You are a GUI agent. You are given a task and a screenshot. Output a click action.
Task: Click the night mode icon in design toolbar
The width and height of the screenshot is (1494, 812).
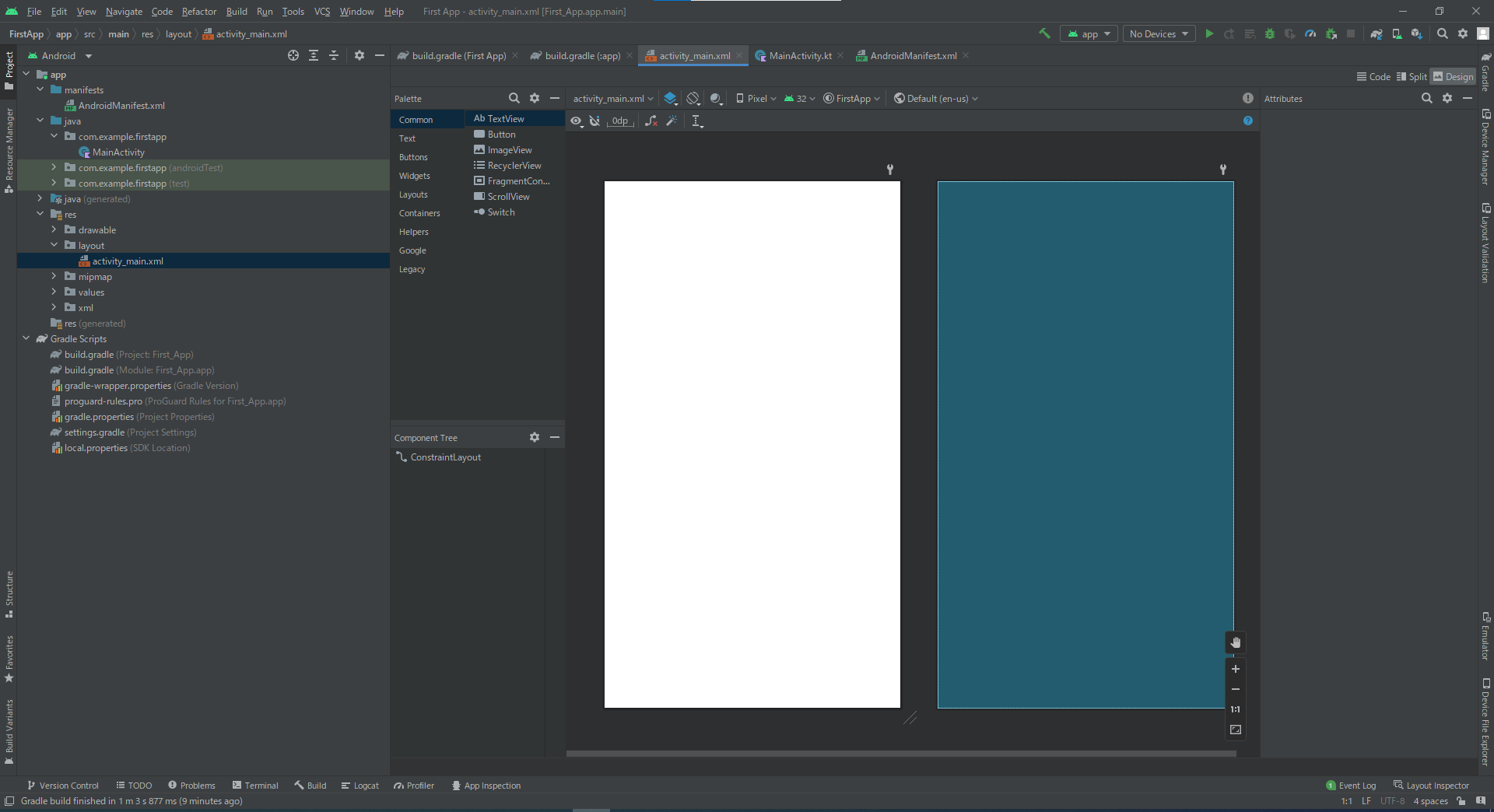(717, 98)
